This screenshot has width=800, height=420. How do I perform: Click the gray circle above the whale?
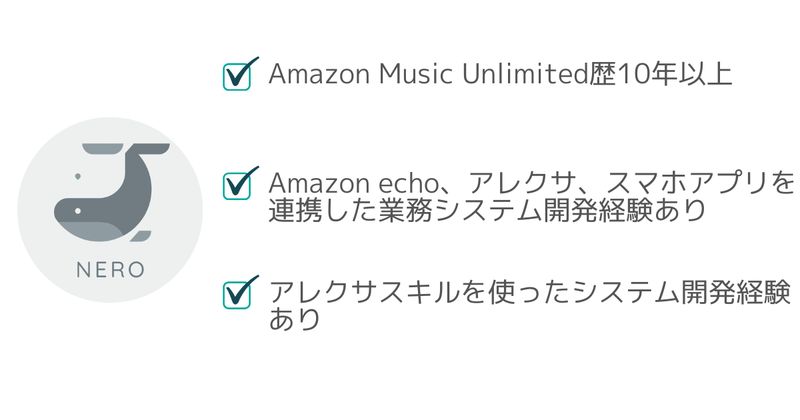point(110,133)
